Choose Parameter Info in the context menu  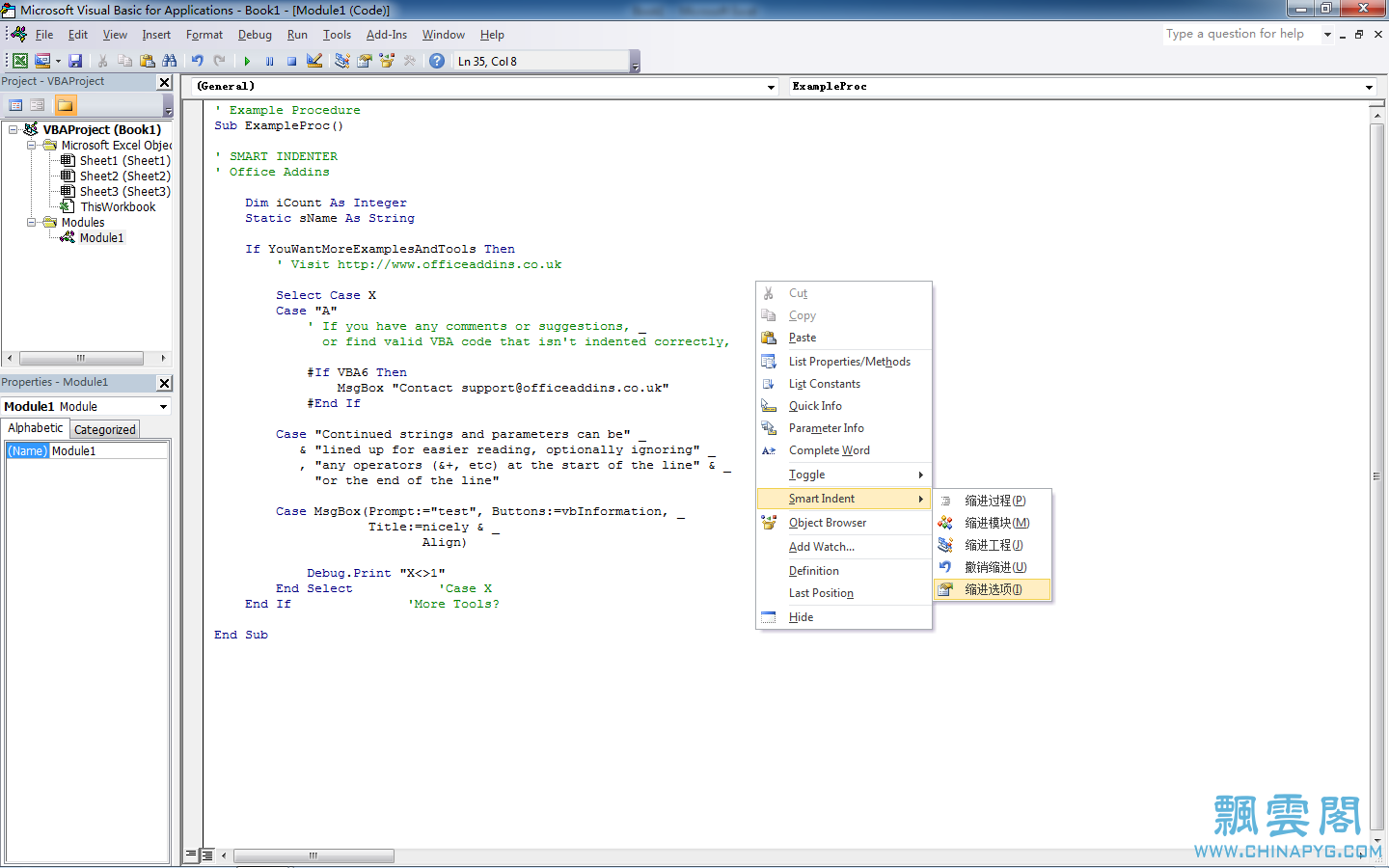tap(844, 428)
